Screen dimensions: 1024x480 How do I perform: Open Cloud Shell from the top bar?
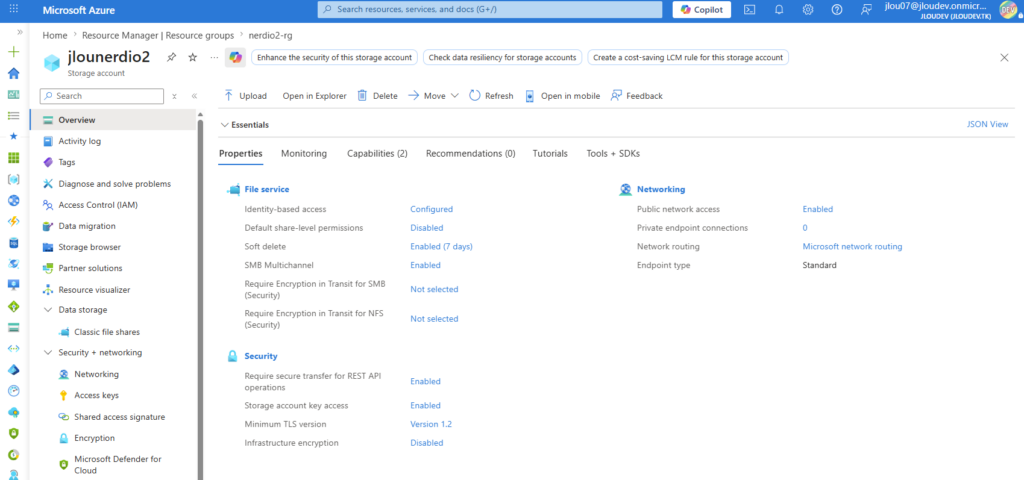[x=750, y=10]
